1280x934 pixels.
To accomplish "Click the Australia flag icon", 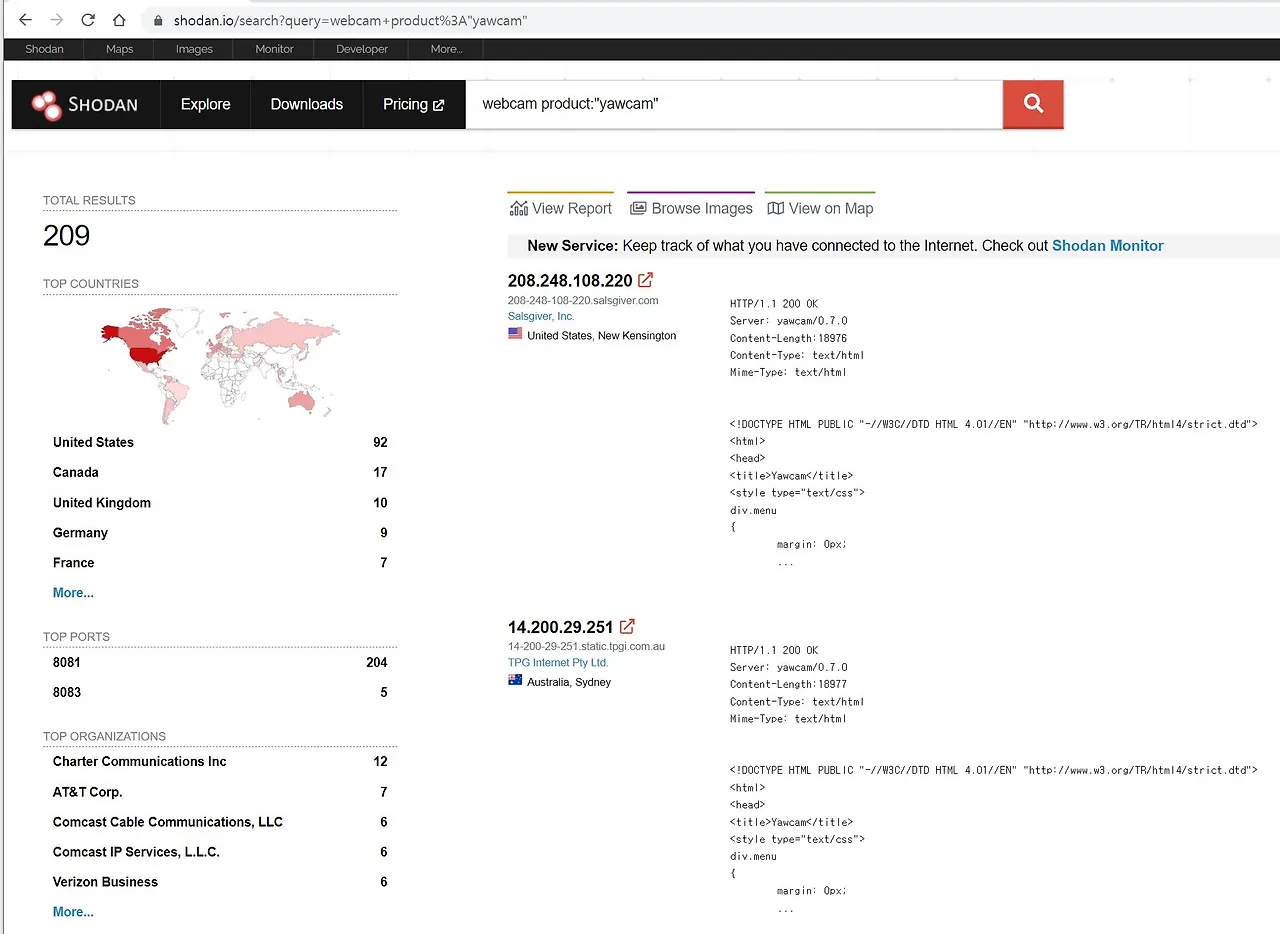I will 515,680.
